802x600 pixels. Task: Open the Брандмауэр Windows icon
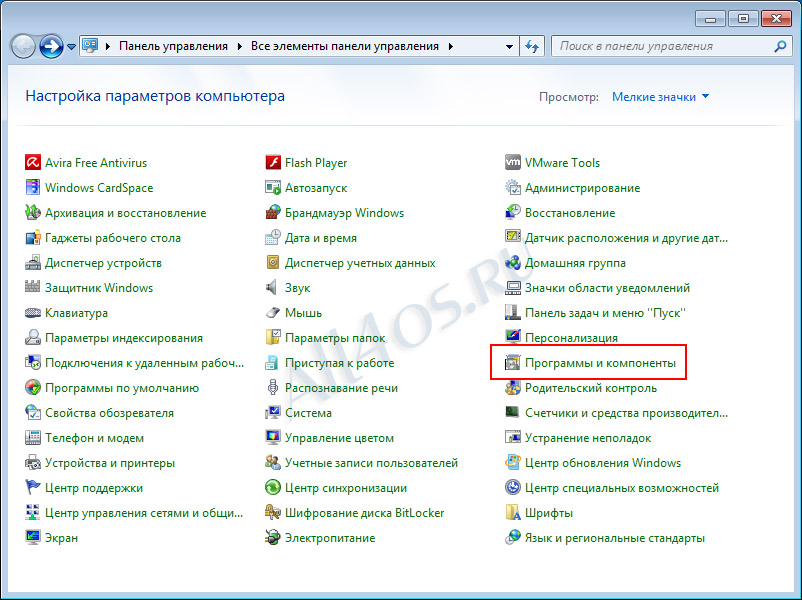click(x=273, y=213)
